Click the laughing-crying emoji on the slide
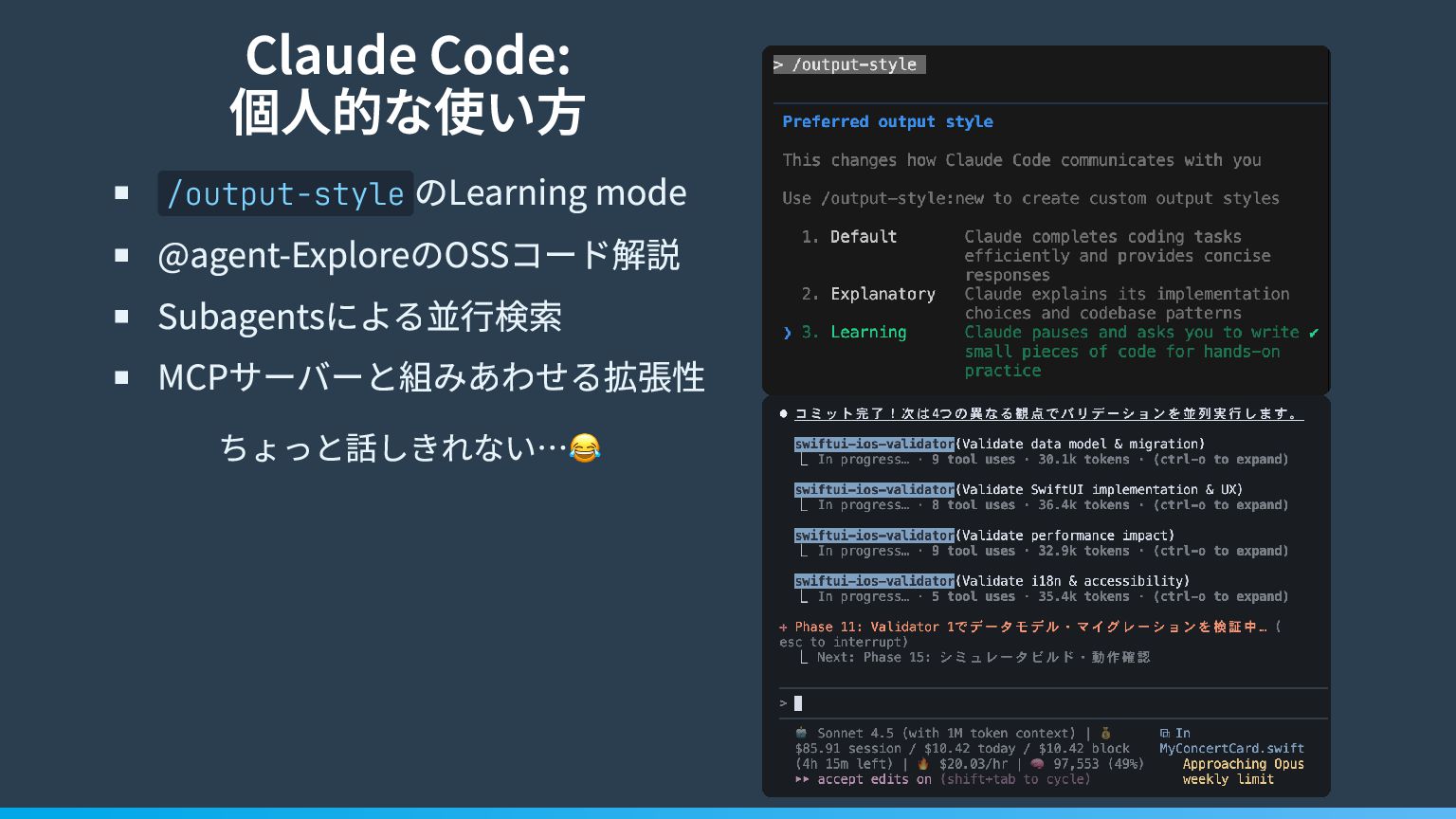This screenshot has width=1456, height=819. pos(585,447)
